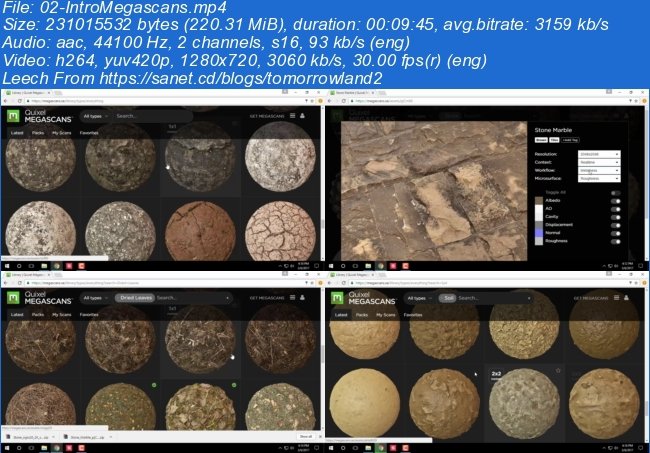Click Task View icon in Stone Marble taskbar

[356, 266]
